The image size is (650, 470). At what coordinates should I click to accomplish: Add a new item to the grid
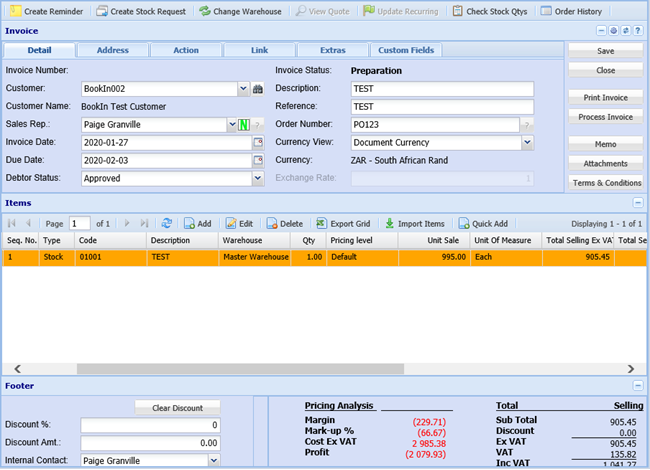tap(197, 224)
